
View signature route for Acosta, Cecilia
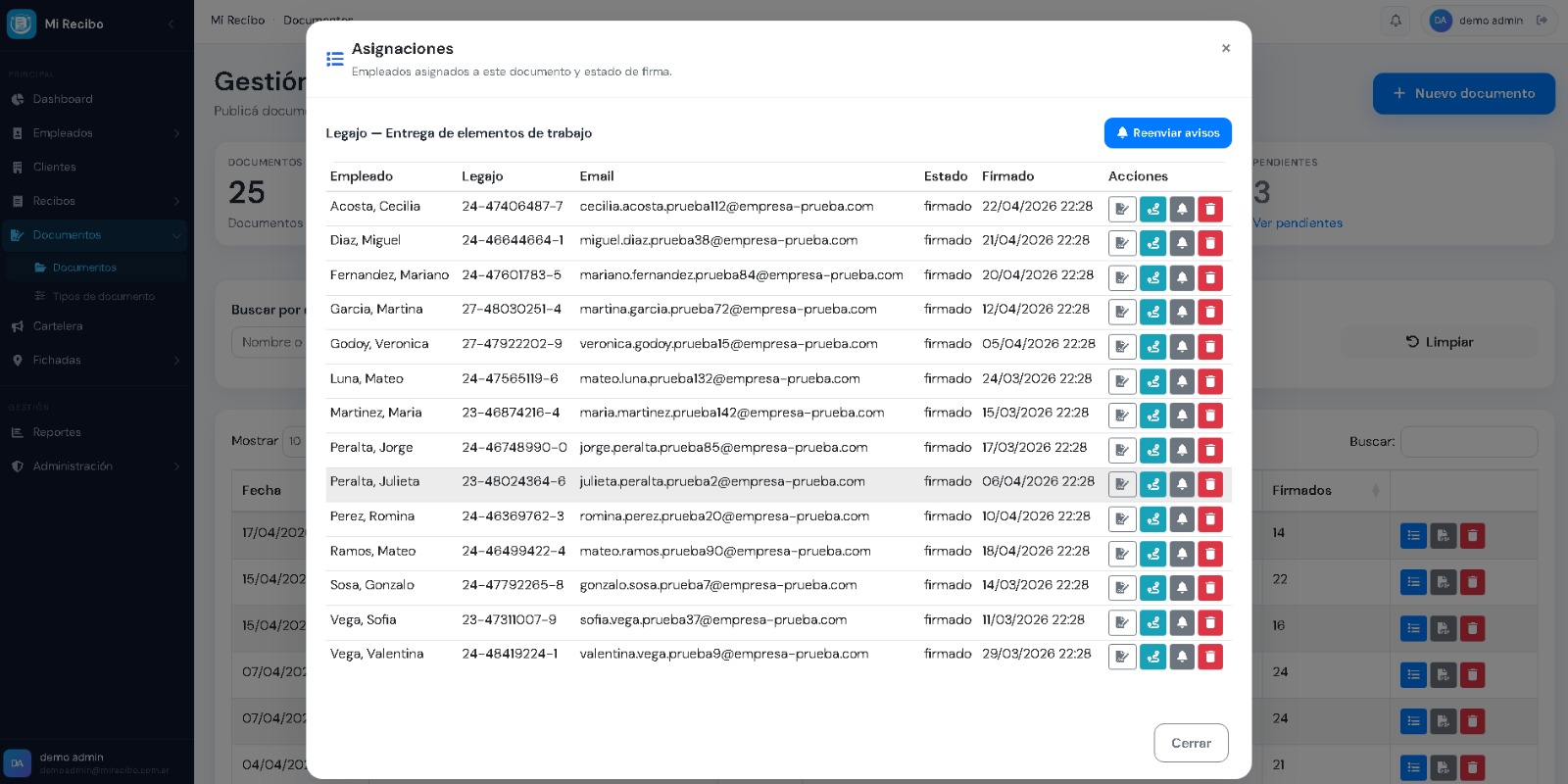(x=1153, y=209)
